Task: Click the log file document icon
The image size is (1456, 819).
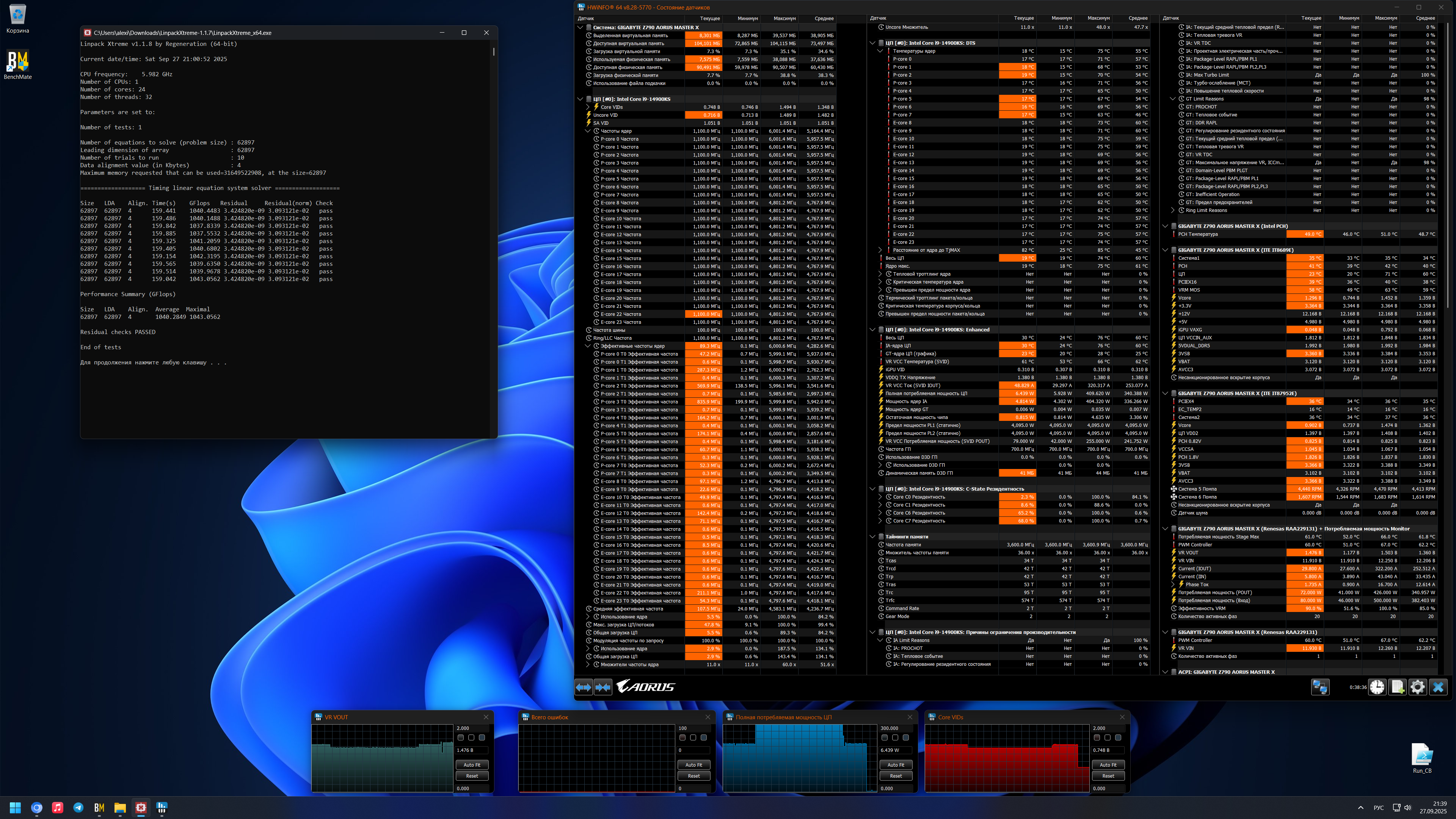Action: coord(1397,687)
